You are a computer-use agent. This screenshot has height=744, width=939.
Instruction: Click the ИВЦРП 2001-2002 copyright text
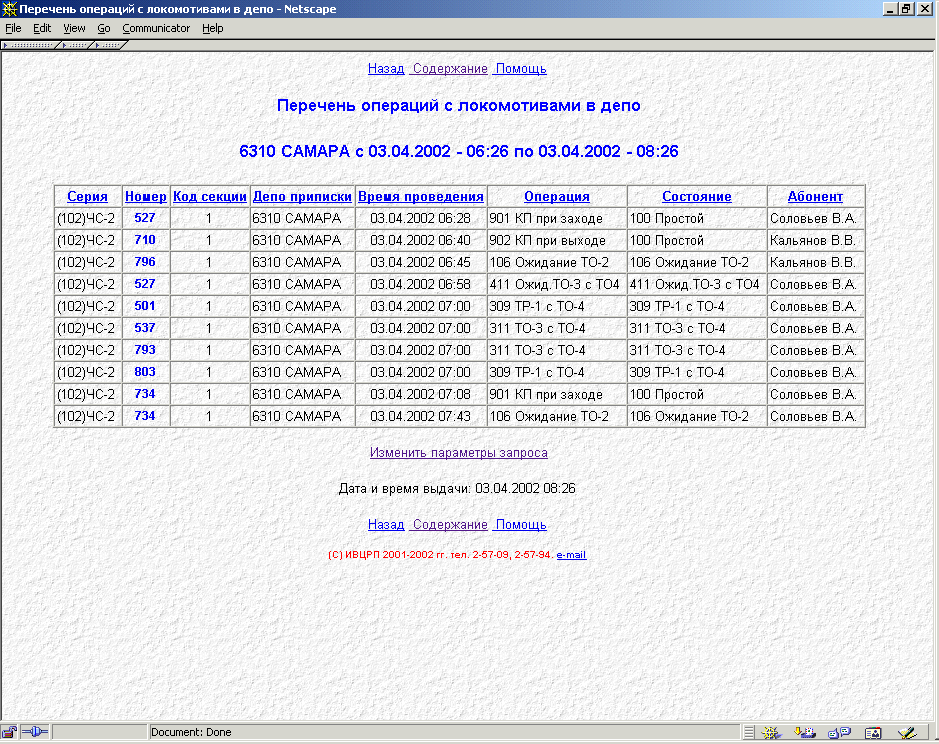point(441,555)
